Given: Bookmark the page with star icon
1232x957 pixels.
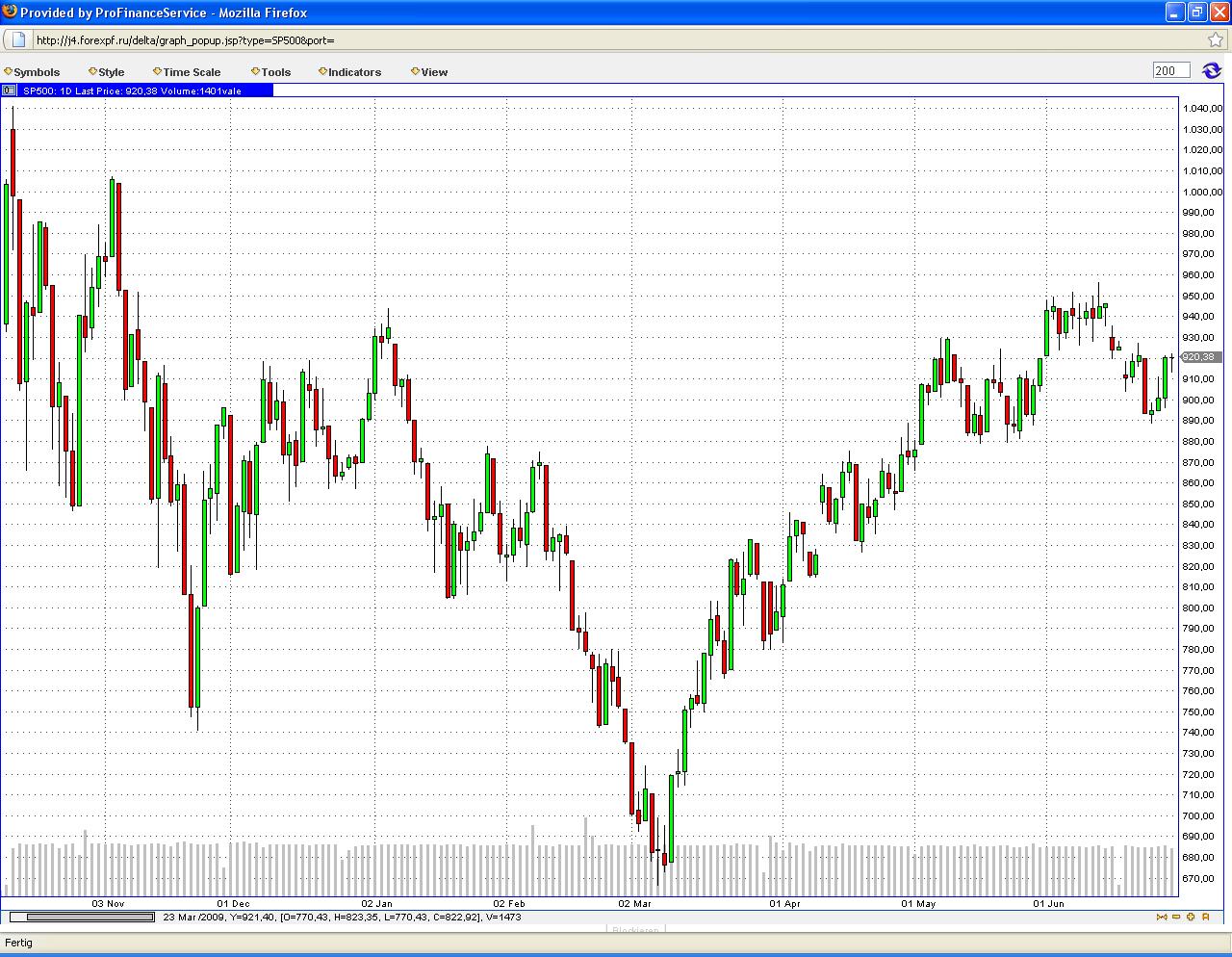Looking at the screenshot, I should pyautogui.click(x=1216, y=40).
